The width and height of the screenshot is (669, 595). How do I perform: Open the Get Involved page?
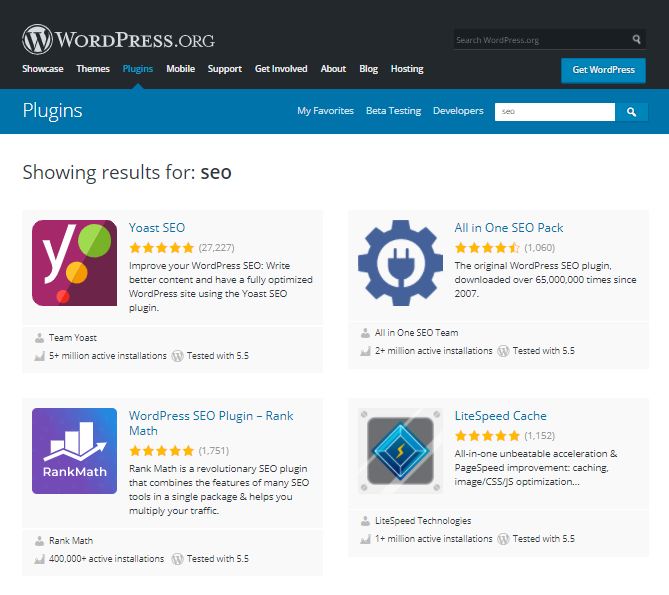click(281, 69)
